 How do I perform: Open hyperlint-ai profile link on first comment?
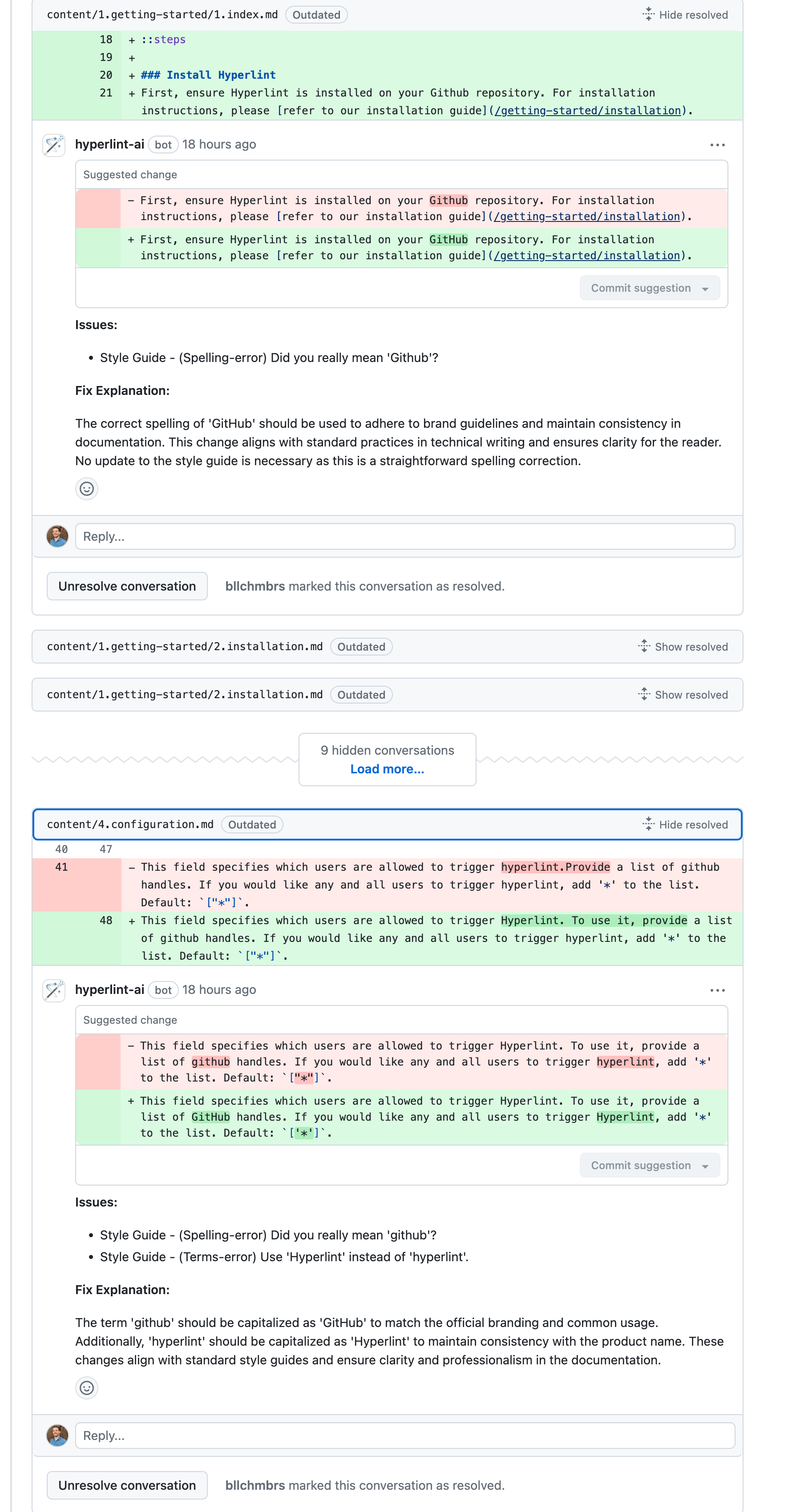110,145
